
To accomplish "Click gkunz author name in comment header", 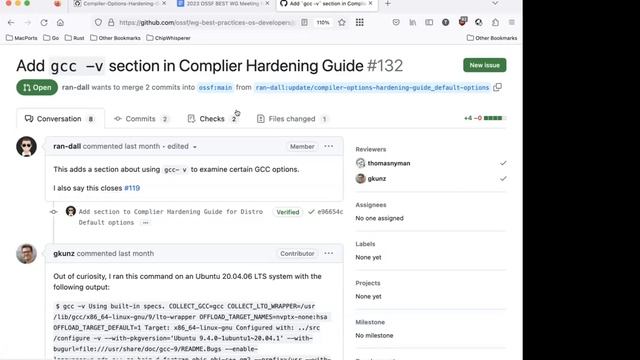I will point(64,253).
